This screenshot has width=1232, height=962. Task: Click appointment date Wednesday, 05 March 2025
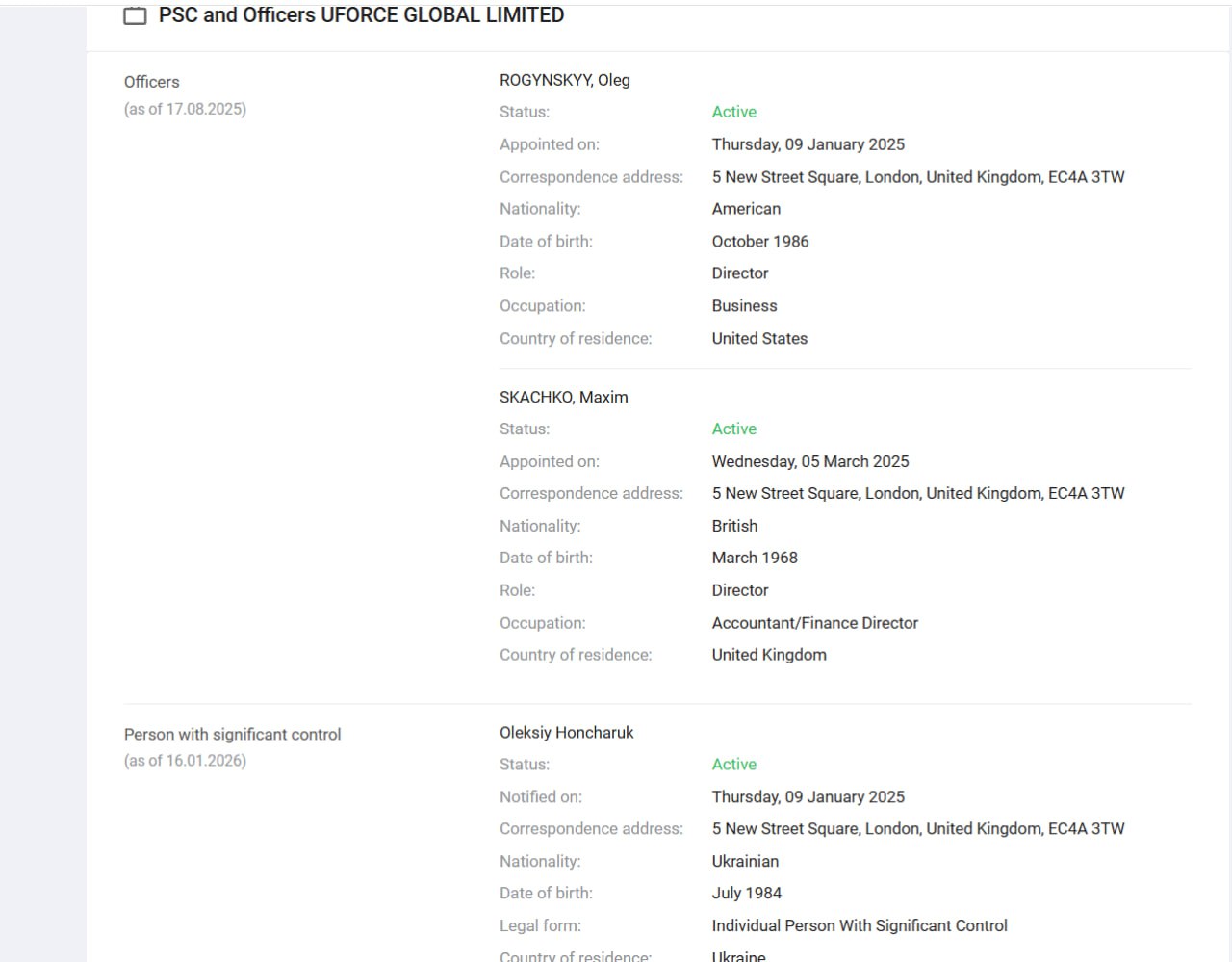(x=810, y=461)
